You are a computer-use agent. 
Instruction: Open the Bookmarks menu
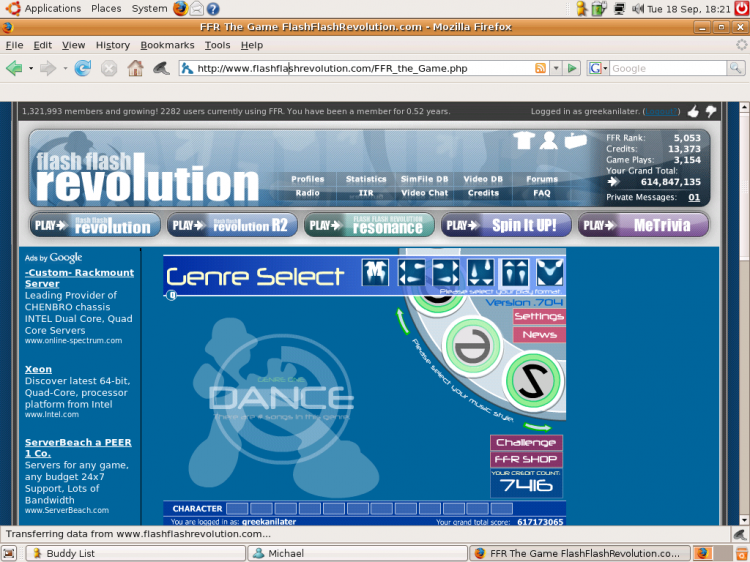167,45
